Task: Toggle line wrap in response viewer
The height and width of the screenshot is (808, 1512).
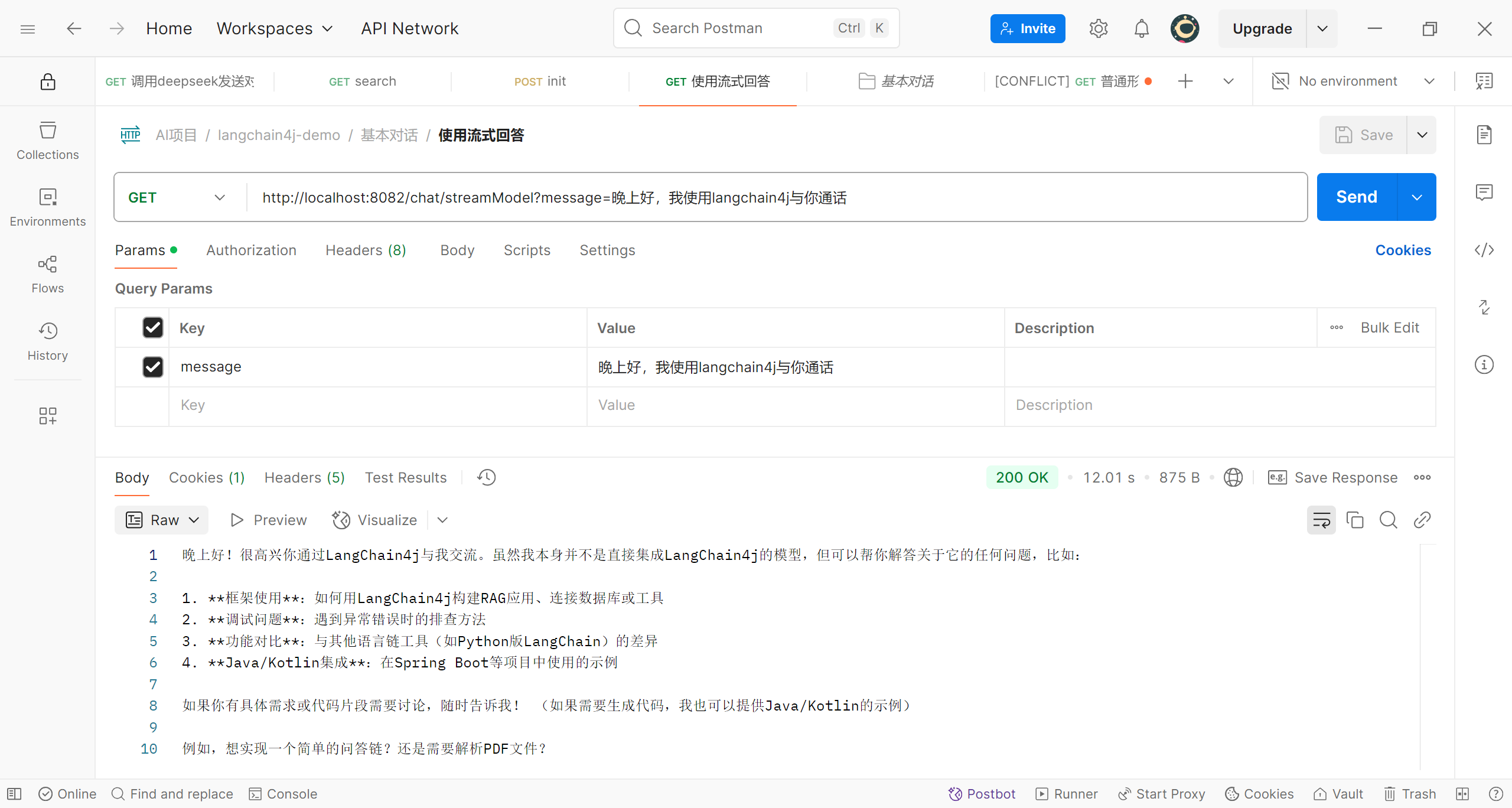Action: click(x=1321, y=520)
